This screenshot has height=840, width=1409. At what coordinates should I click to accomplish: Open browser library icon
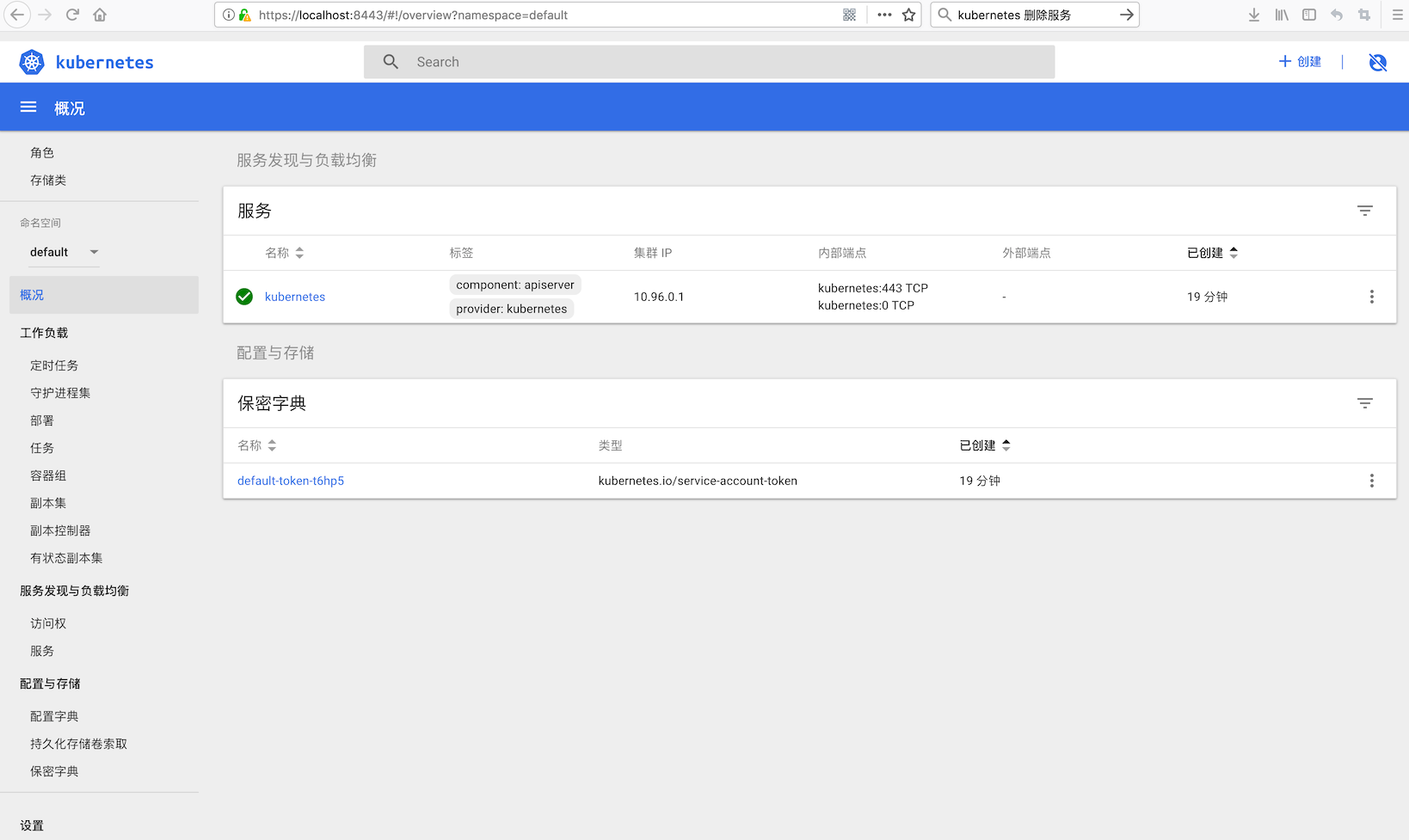[x=1282, y=15]
